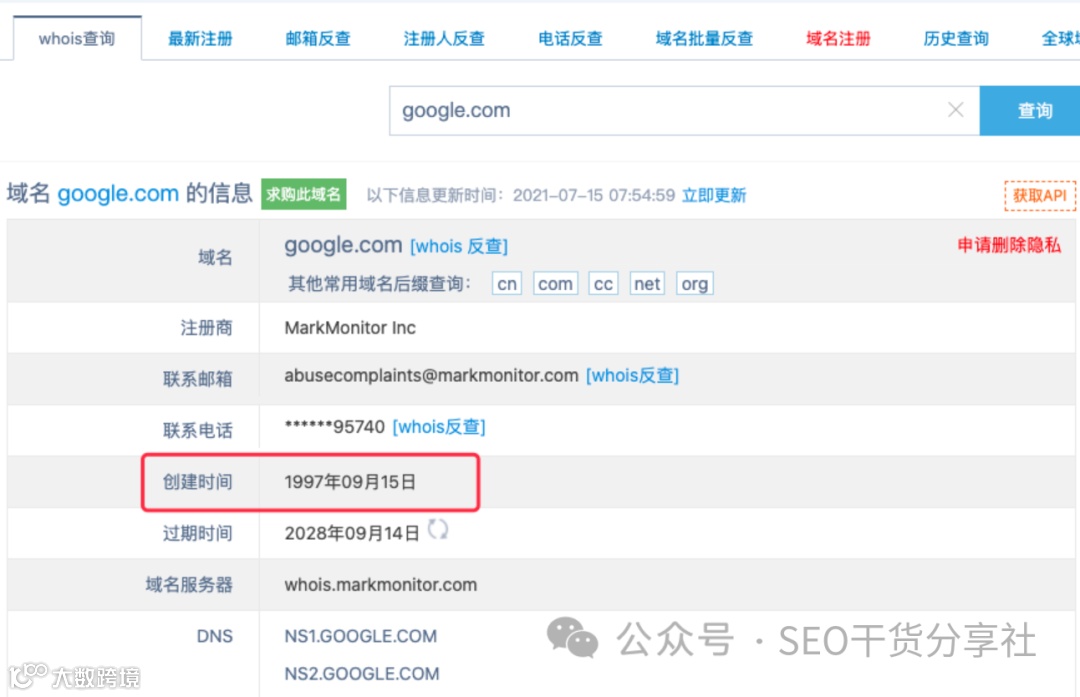Open the 注册人反查 tab
The image size is (1080, 697).
coord(444,39)
